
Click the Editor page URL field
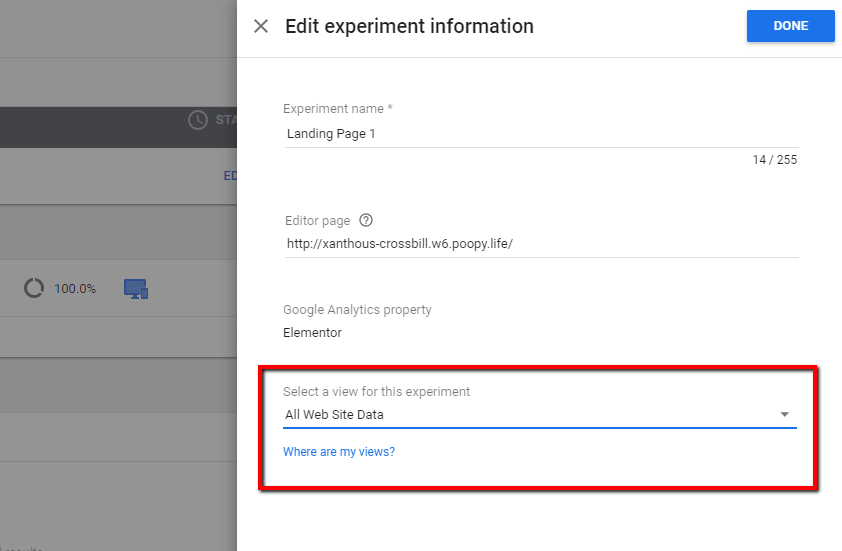click(540, 243)
